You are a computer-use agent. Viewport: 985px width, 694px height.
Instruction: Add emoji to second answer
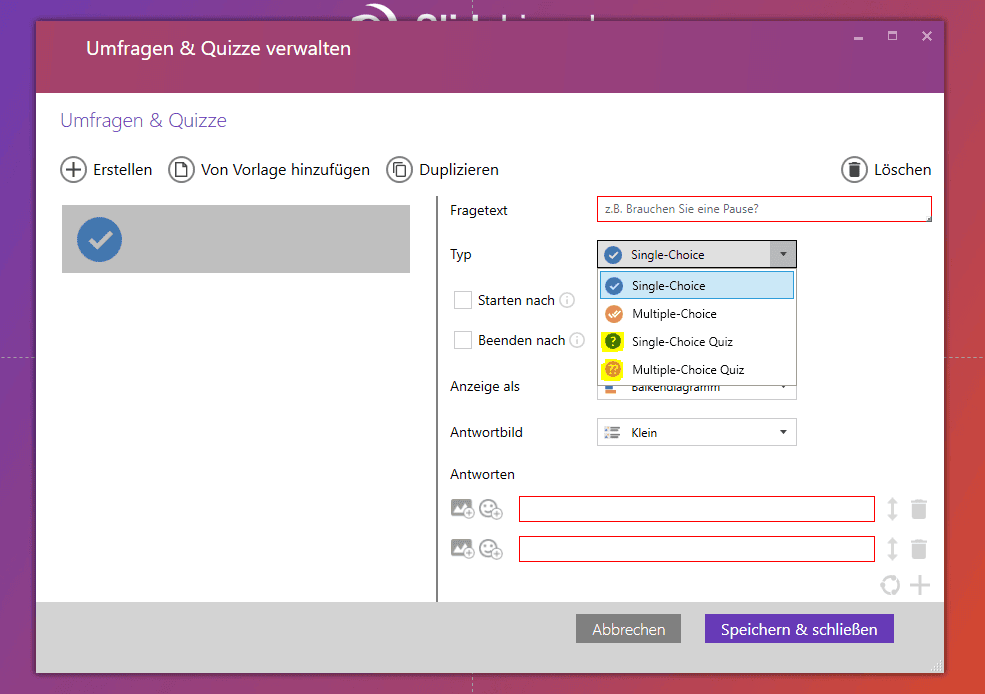pyautogui.click(x=490, y=548)
